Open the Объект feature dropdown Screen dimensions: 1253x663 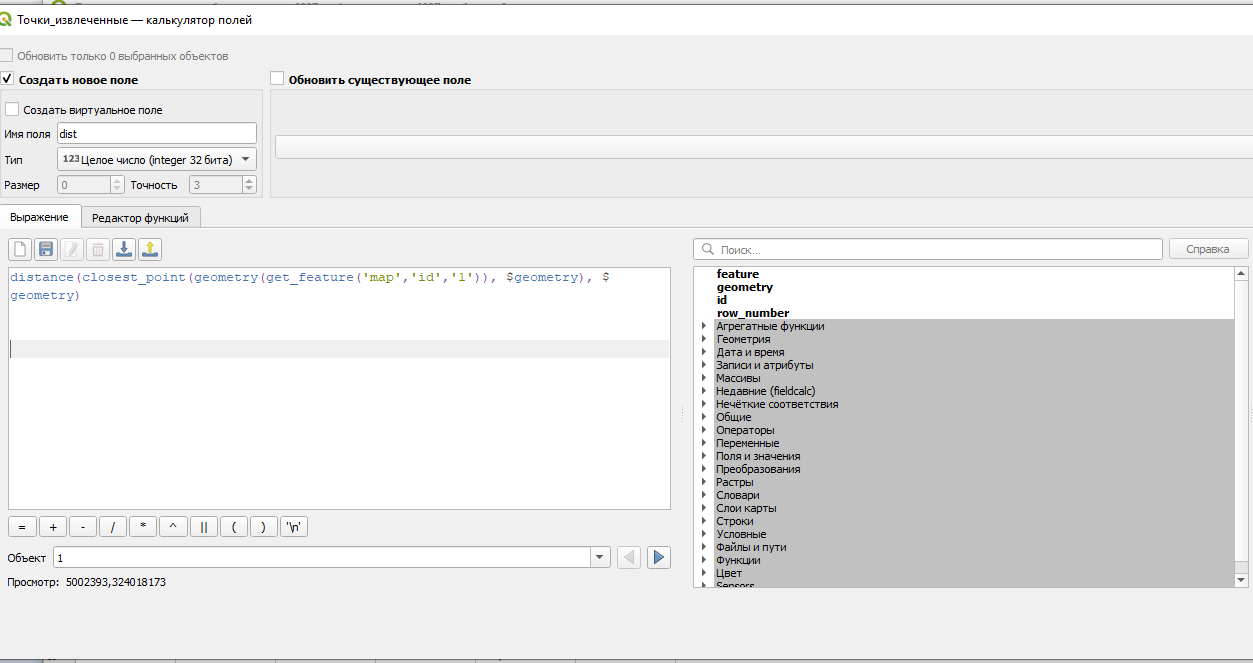pyautogui.click(x=331, y=557)
